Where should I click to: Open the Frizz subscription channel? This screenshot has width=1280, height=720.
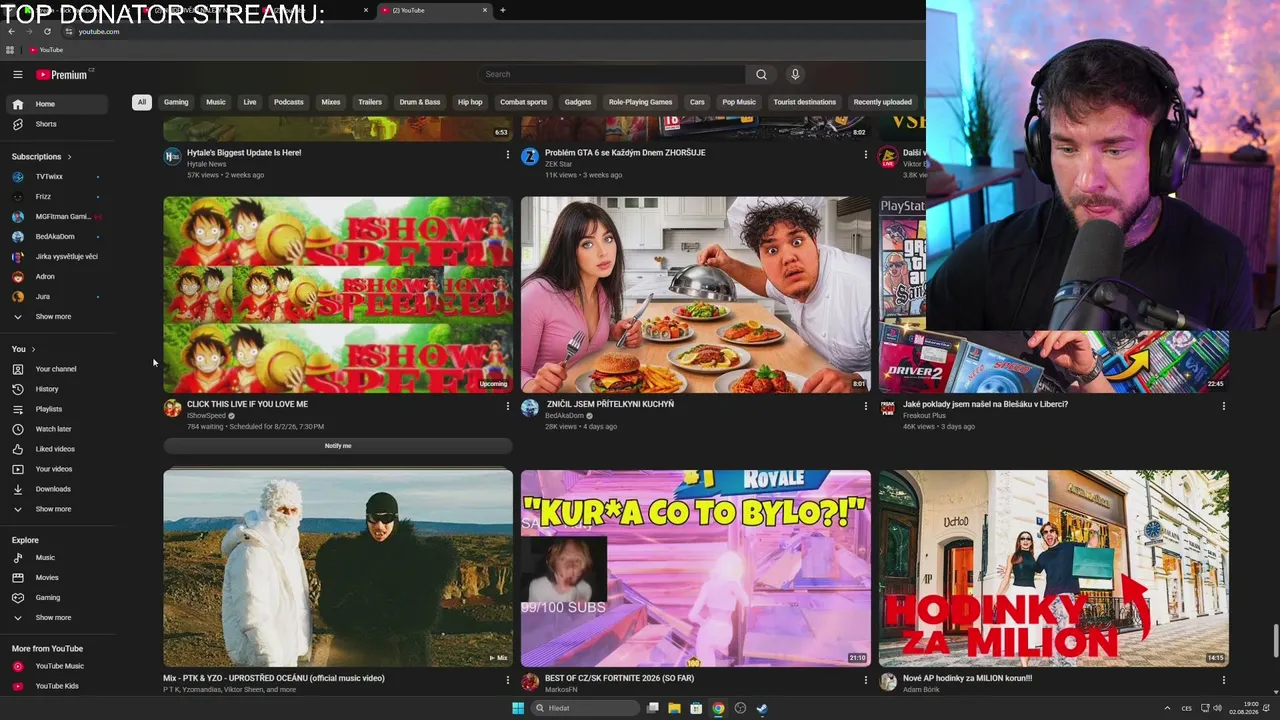click(57, 197)
